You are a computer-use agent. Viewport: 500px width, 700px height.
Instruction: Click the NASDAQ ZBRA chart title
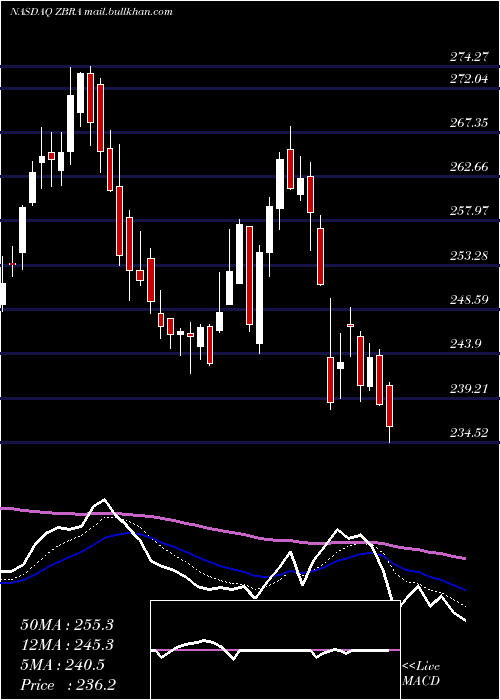91,12
